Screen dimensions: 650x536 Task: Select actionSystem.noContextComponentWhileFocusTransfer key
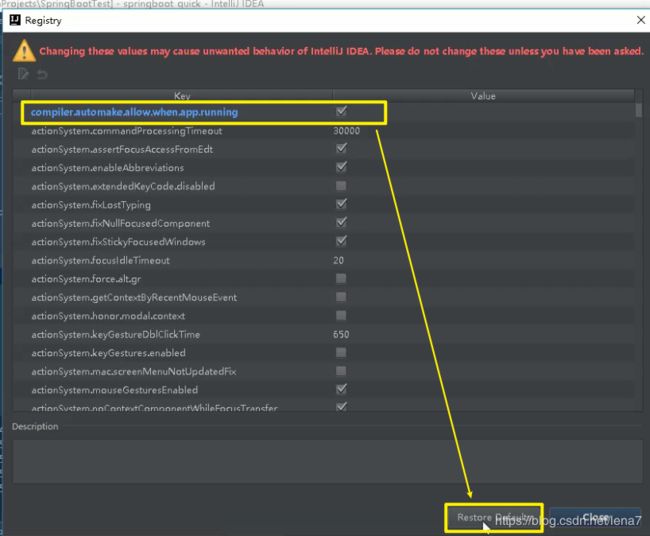coord(155,408)
